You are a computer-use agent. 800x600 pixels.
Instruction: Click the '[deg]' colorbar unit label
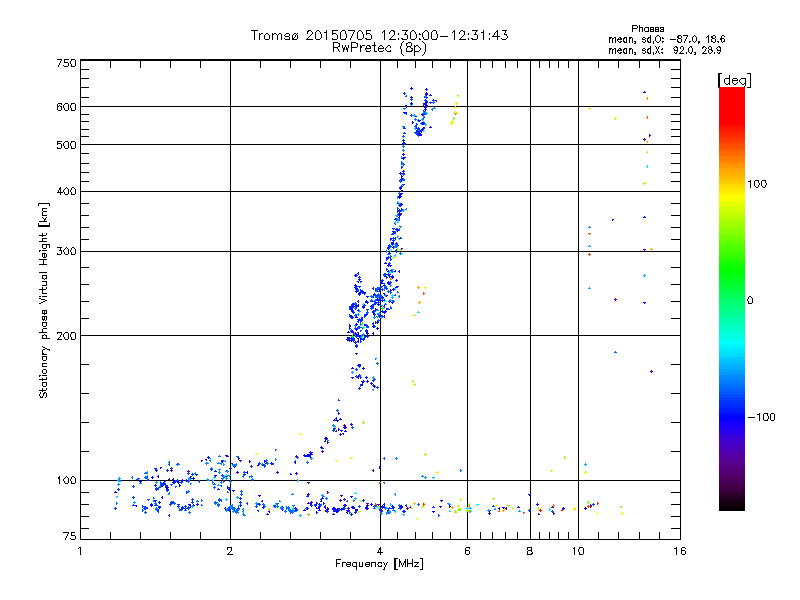pyautogui.click(x=734, y=80)
